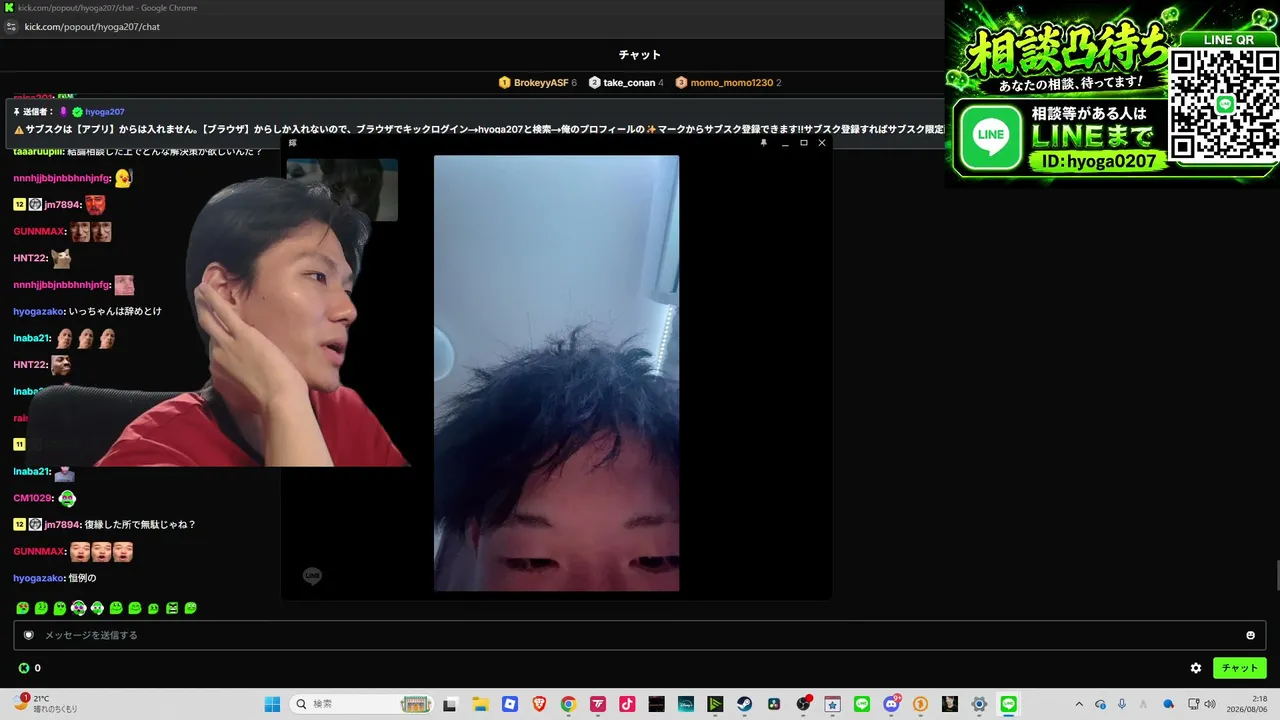
Task: Click the chat scrollbar thumb
Action: click(x=1276, y=577)
